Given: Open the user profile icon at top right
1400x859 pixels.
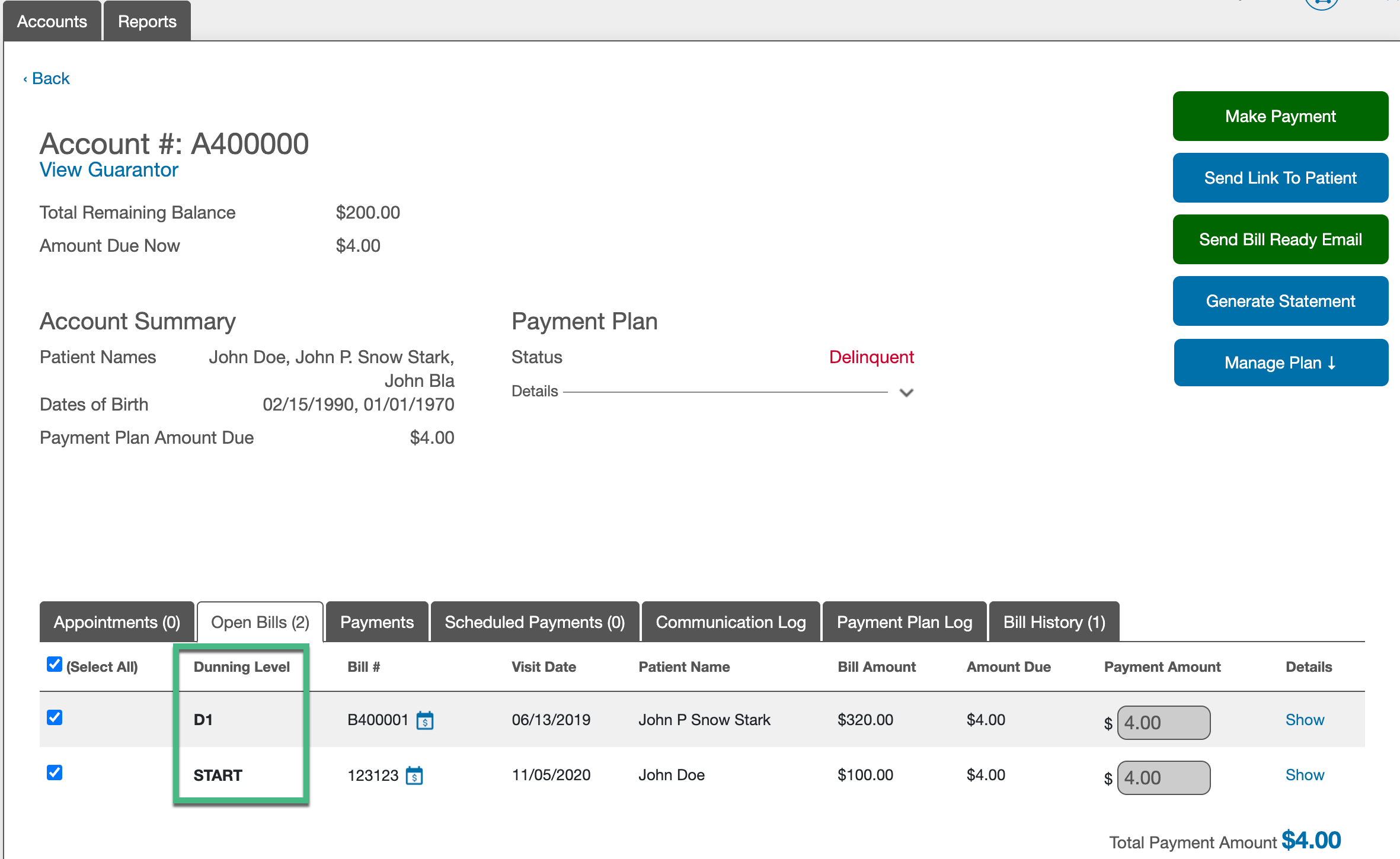Looking at the screenshot, I should pos(1322,5).
